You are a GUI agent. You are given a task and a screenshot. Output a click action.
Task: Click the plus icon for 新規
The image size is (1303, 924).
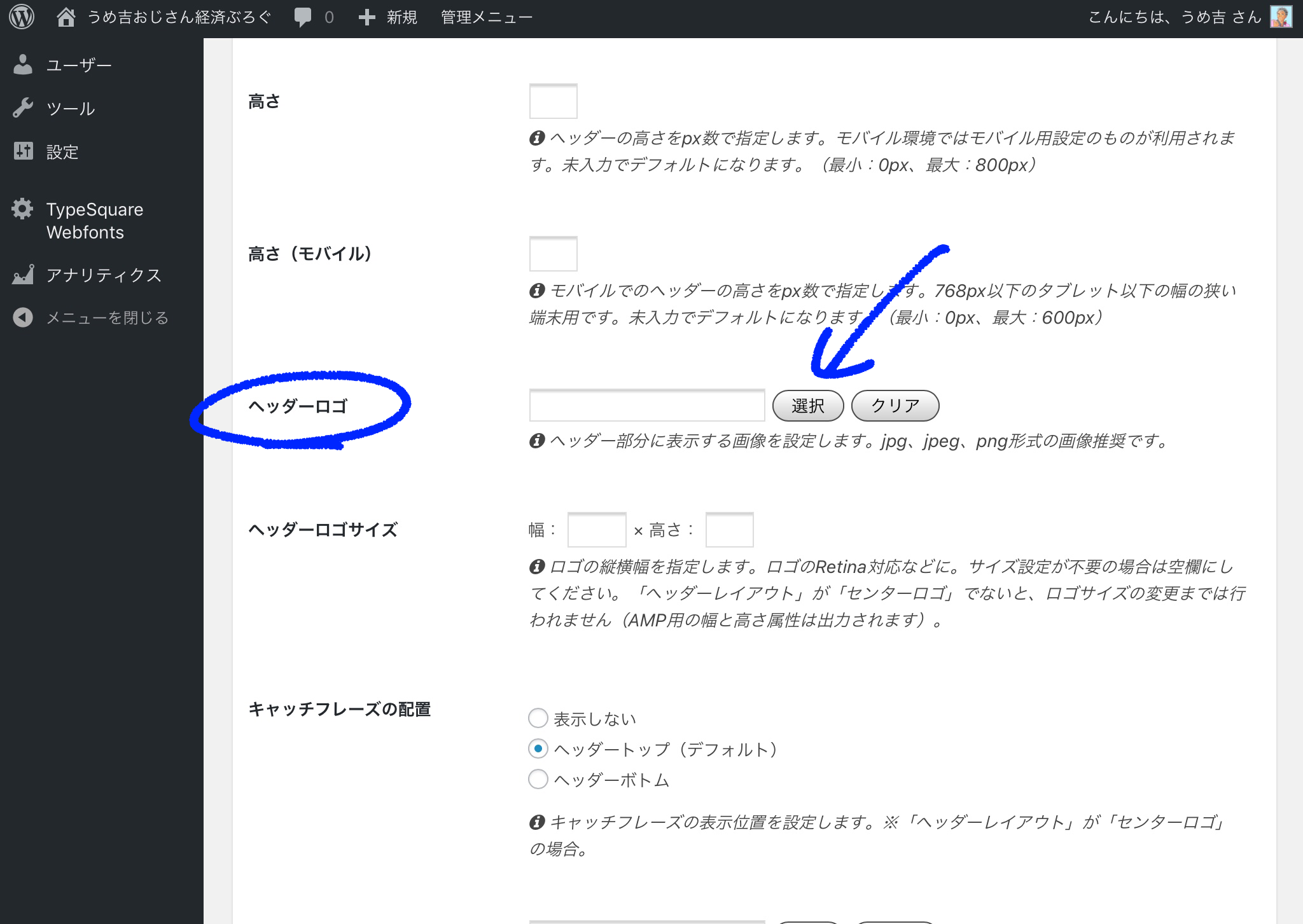366,17
